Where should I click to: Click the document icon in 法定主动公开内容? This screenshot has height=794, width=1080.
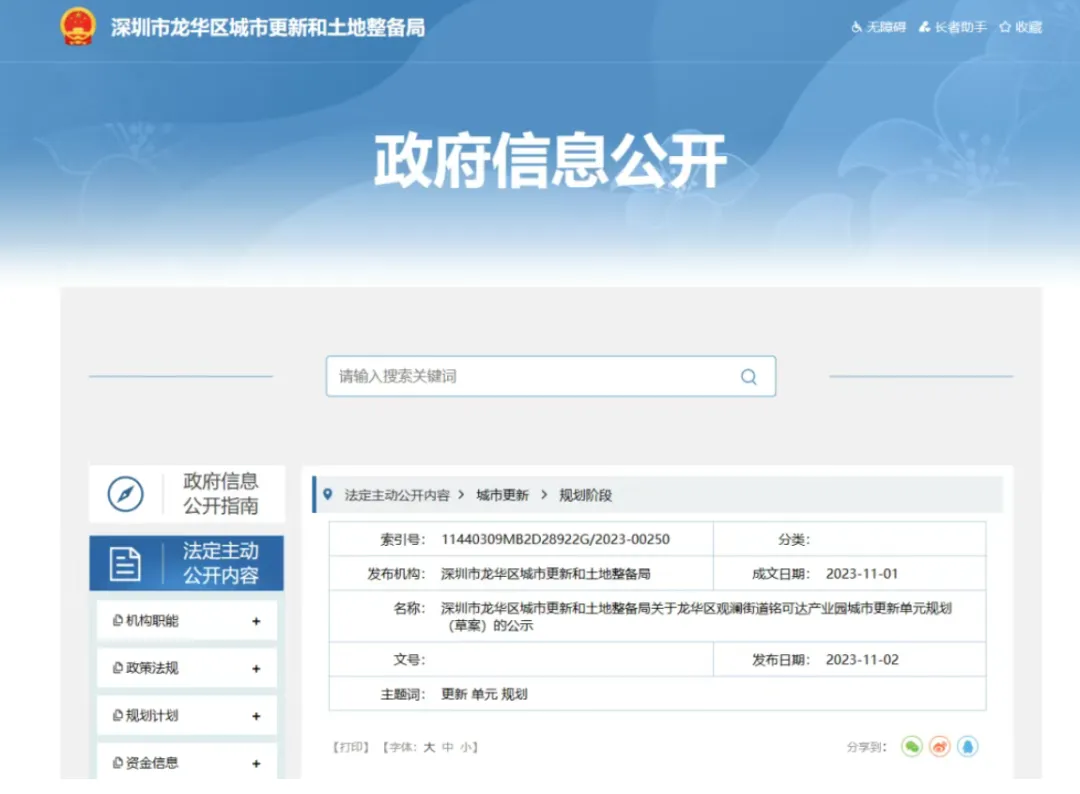click(125, 564)
